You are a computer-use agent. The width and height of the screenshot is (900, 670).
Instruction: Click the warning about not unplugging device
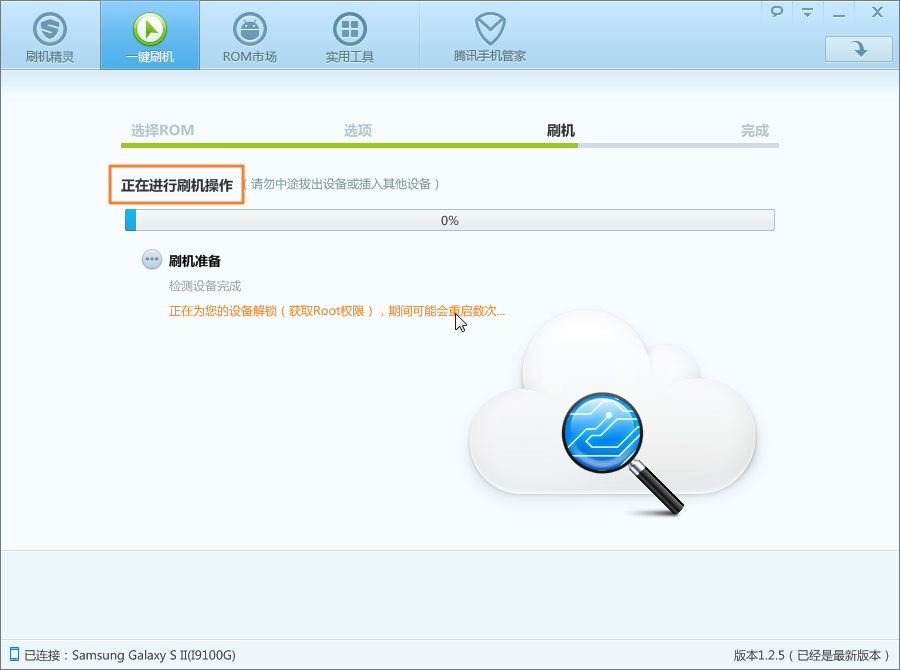coord(341,184)
